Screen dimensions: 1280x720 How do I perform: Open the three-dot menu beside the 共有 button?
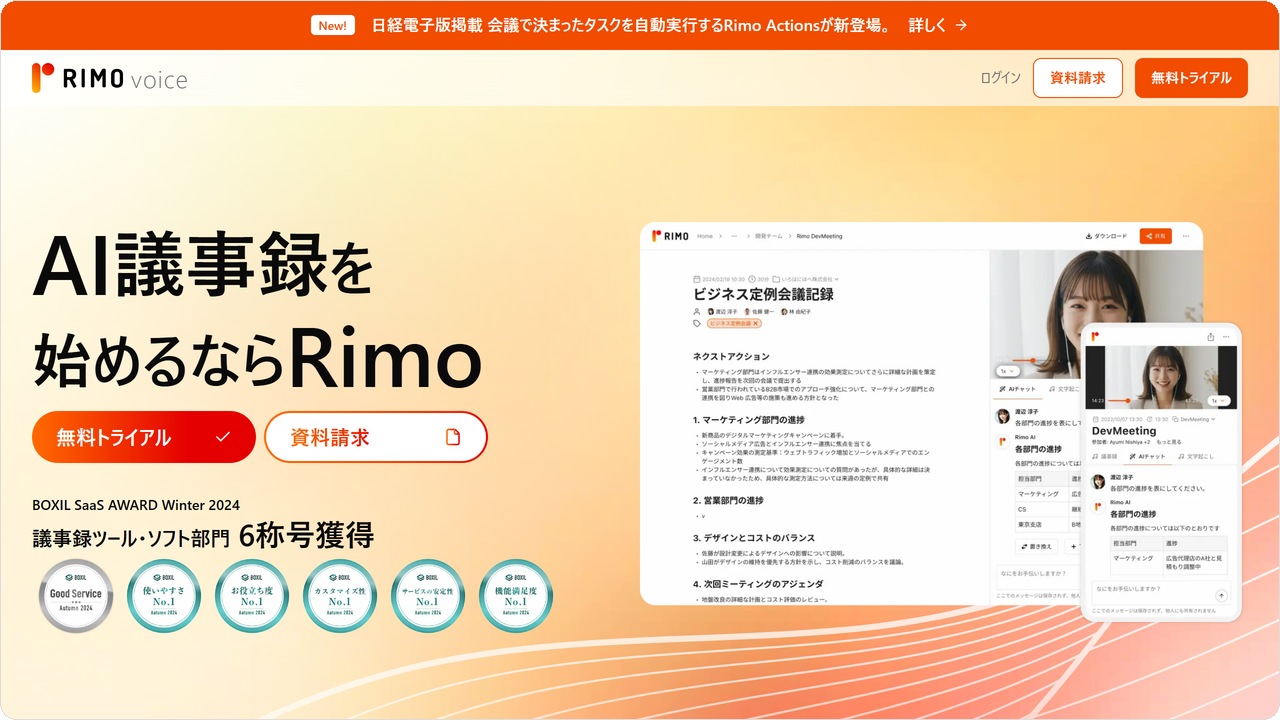(1187, 236)
